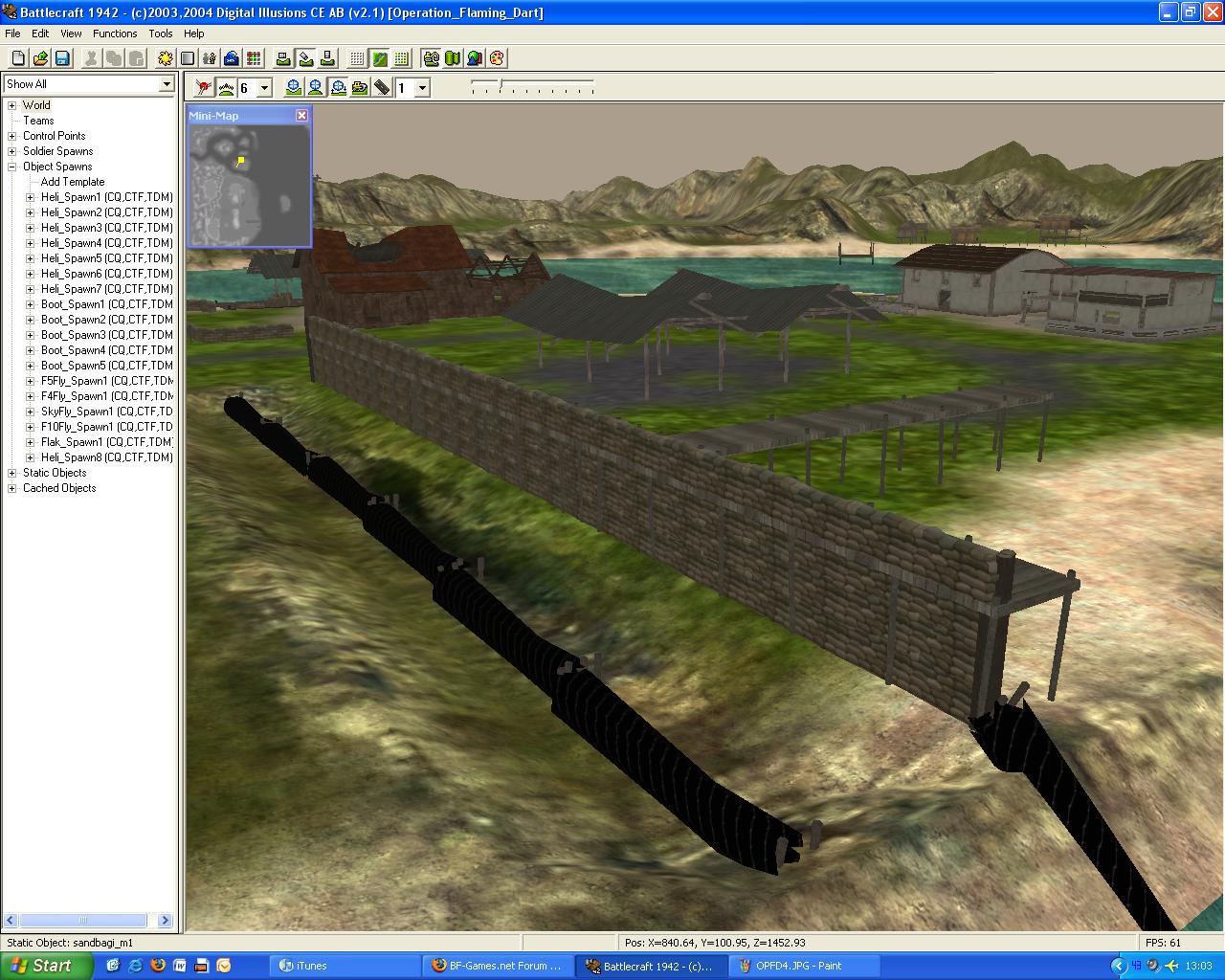Open the Windows Start button
1225x980 pixels.
pyautogui.click(x=46, y=966)
